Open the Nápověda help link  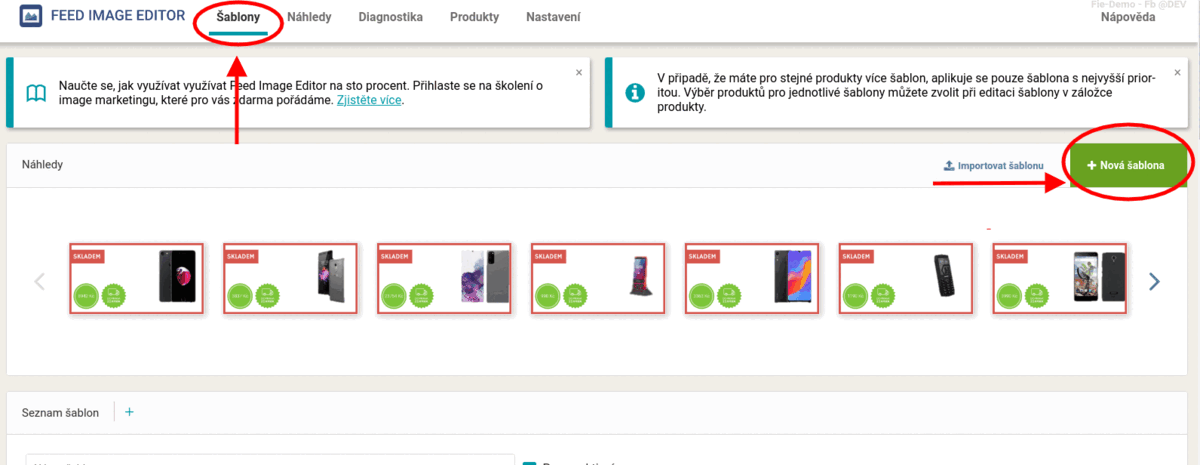1128,18
